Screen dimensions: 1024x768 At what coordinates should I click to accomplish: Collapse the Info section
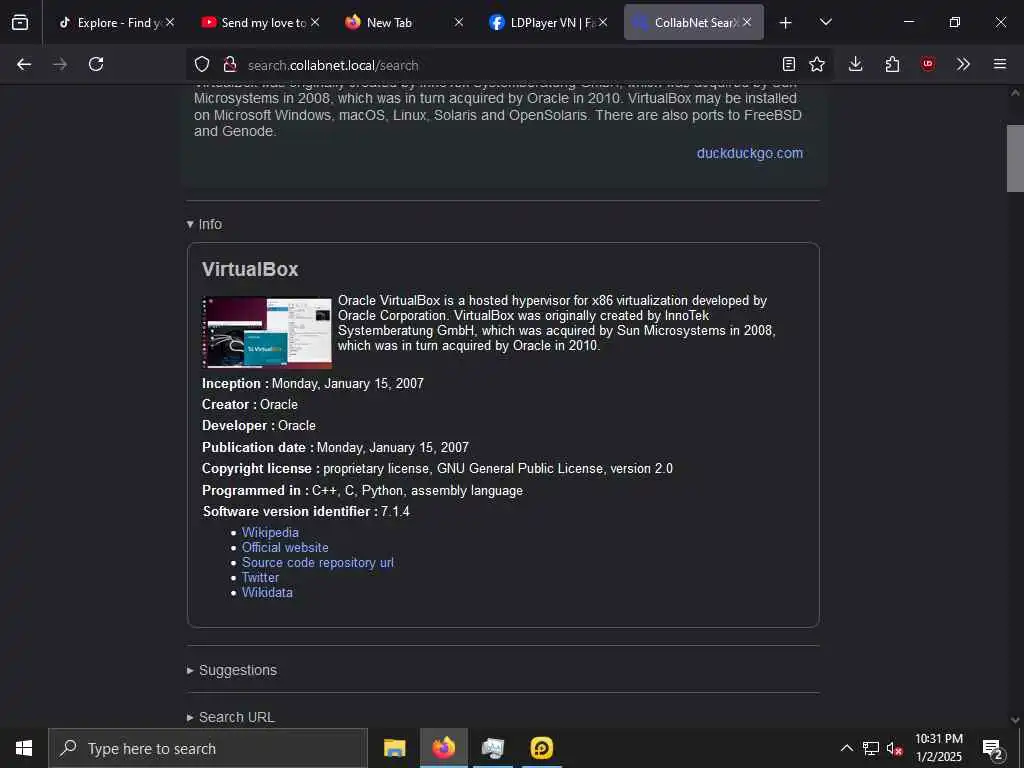[204, 224]
